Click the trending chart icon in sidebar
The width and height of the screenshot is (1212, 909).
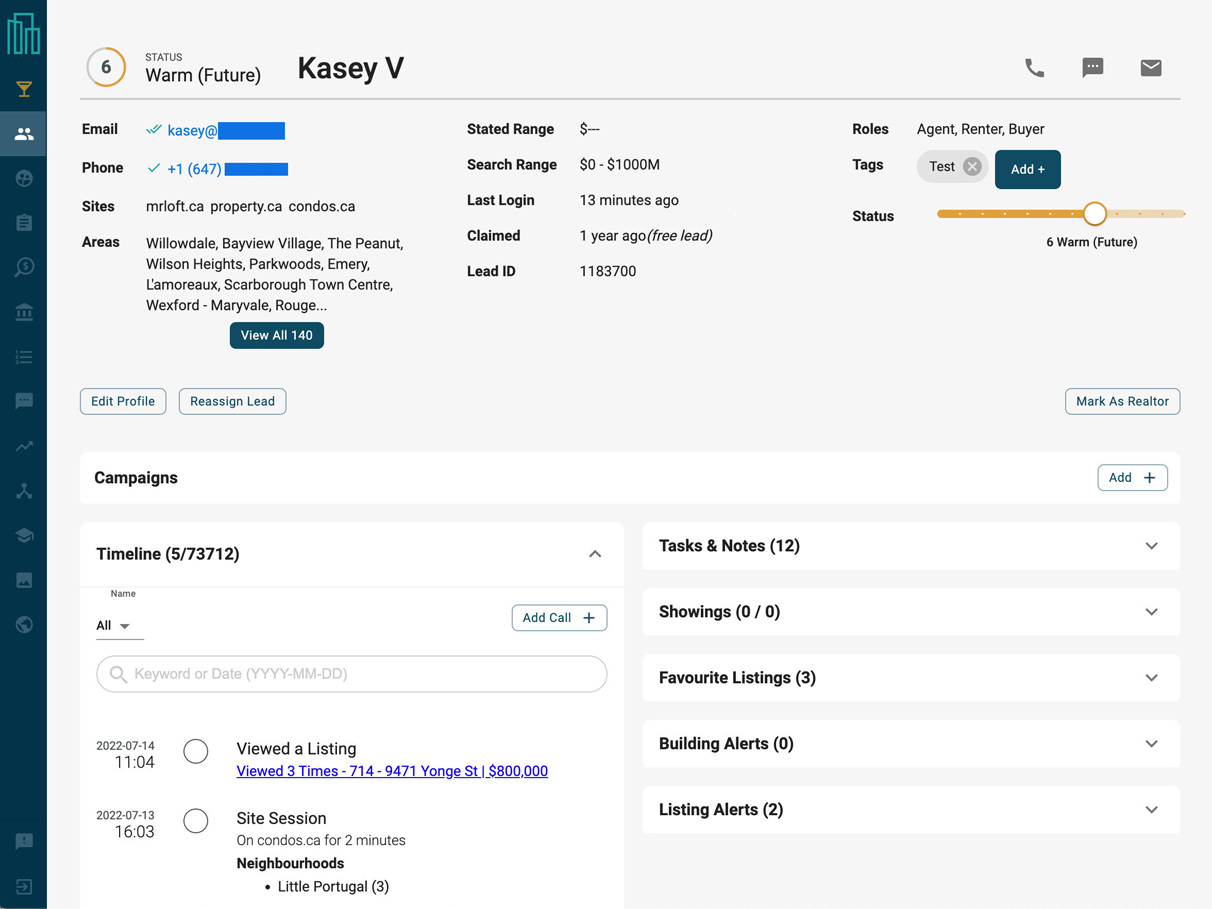[24, 447]
